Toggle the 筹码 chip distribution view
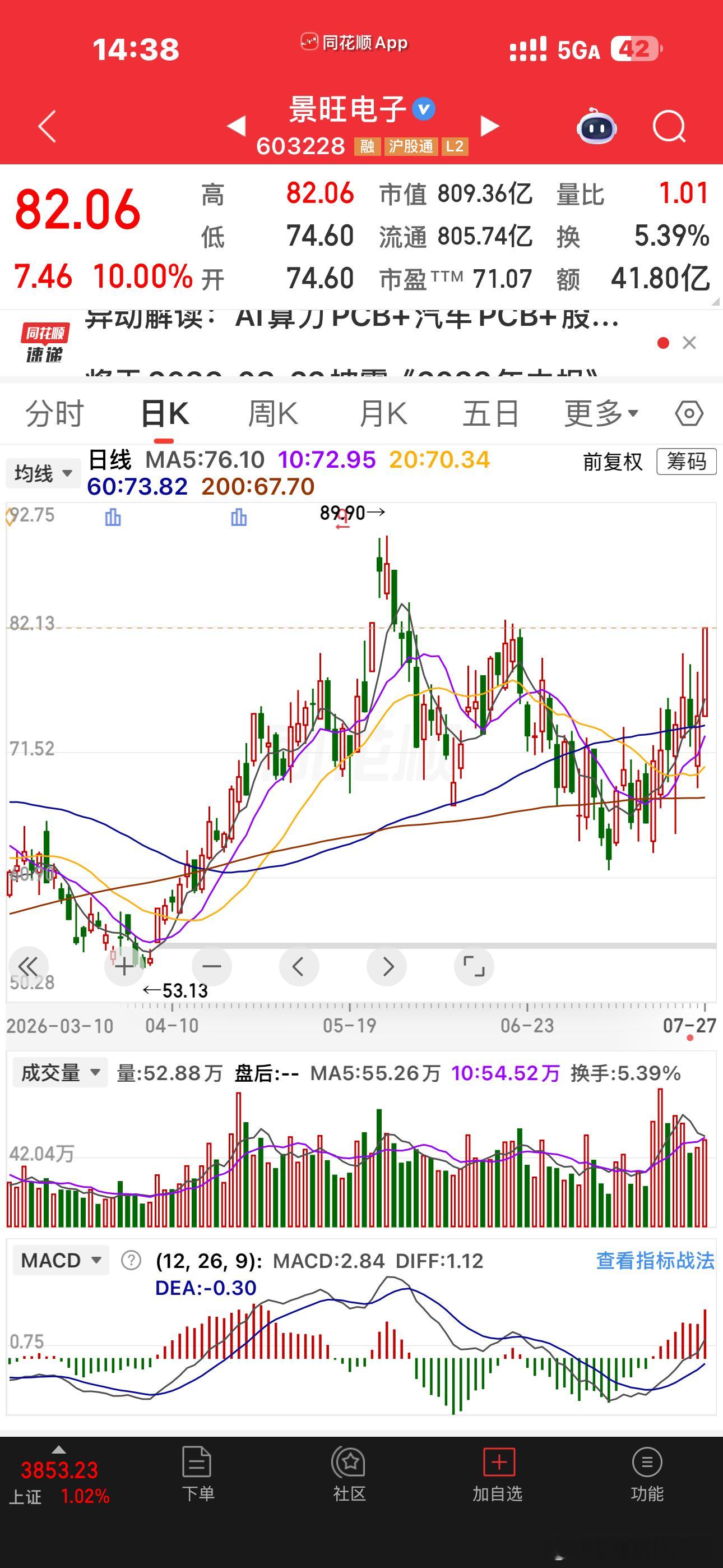723x1568 pixels. [x=687, y=462]
